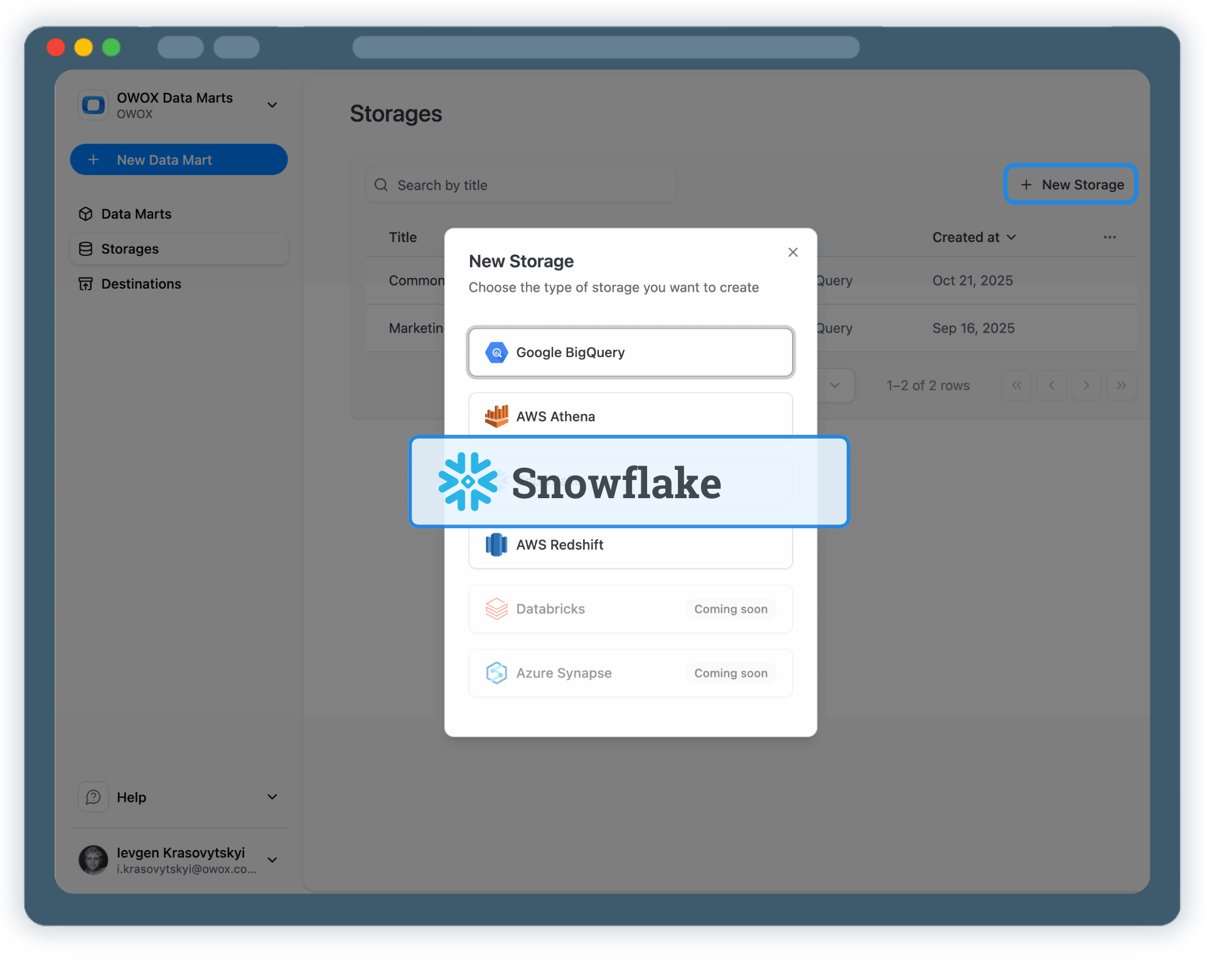Click the AWS Redshift icon

click(x=496, y=545)
